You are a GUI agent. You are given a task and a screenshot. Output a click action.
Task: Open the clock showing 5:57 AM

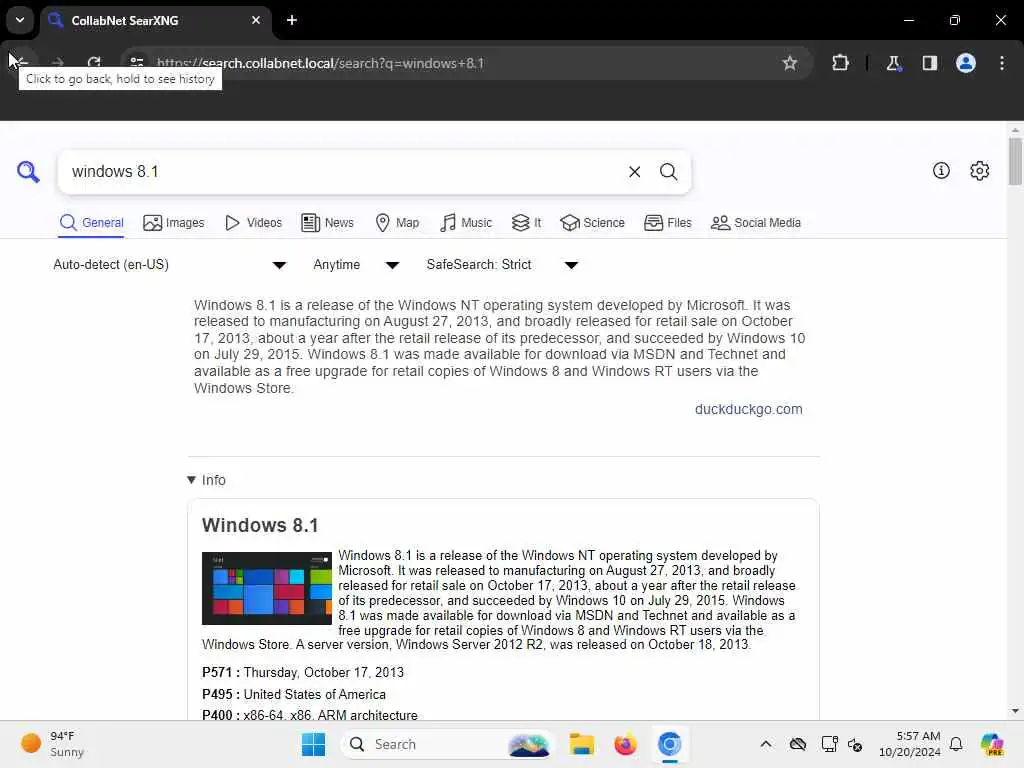(909, 744)
